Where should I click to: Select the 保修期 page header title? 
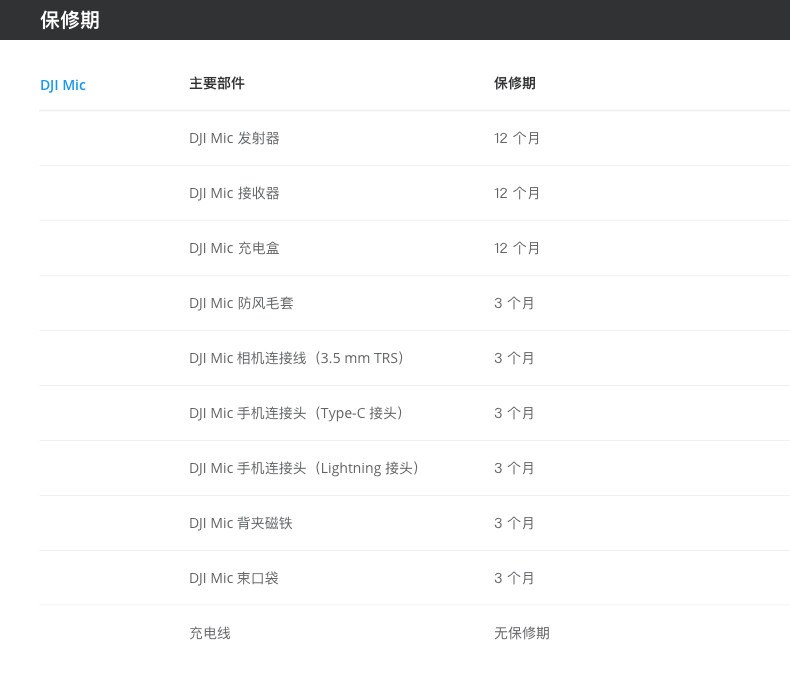pyautogui.click(x=70, y=20)
